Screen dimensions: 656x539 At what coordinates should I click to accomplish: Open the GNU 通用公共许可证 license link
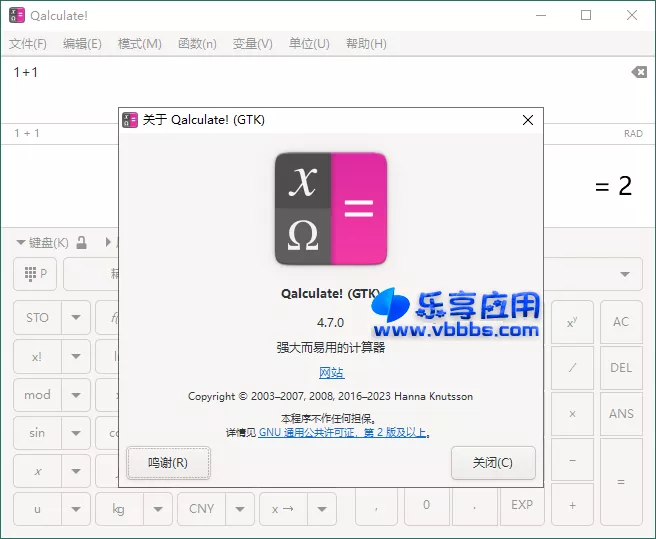343,432
